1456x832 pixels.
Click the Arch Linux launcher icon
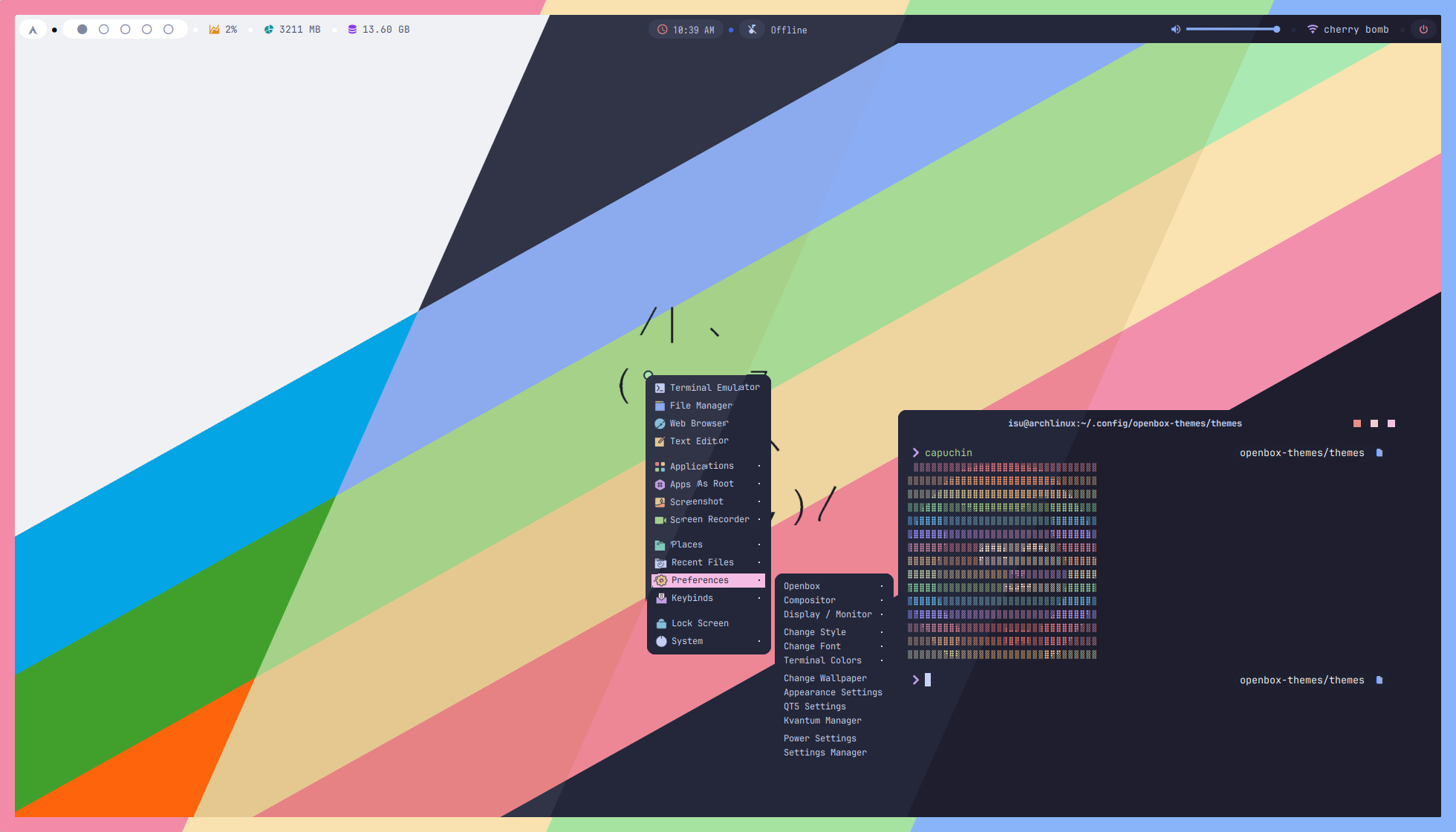(x=33, y=30)
